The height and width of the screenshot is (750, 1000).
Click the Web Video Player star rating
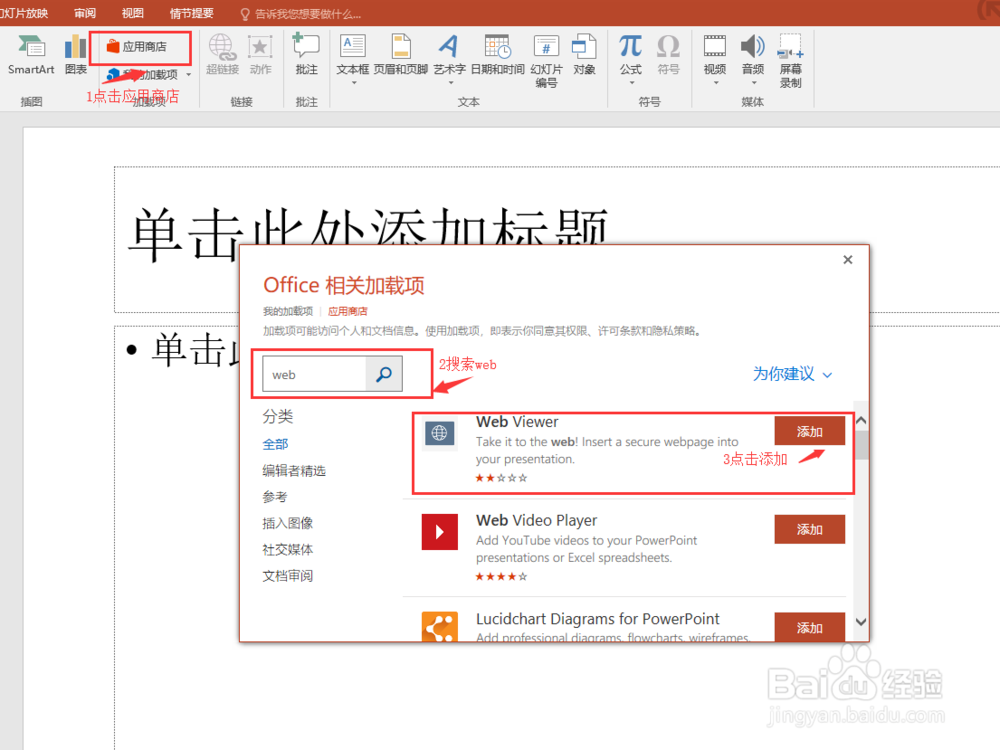point(501,577)
